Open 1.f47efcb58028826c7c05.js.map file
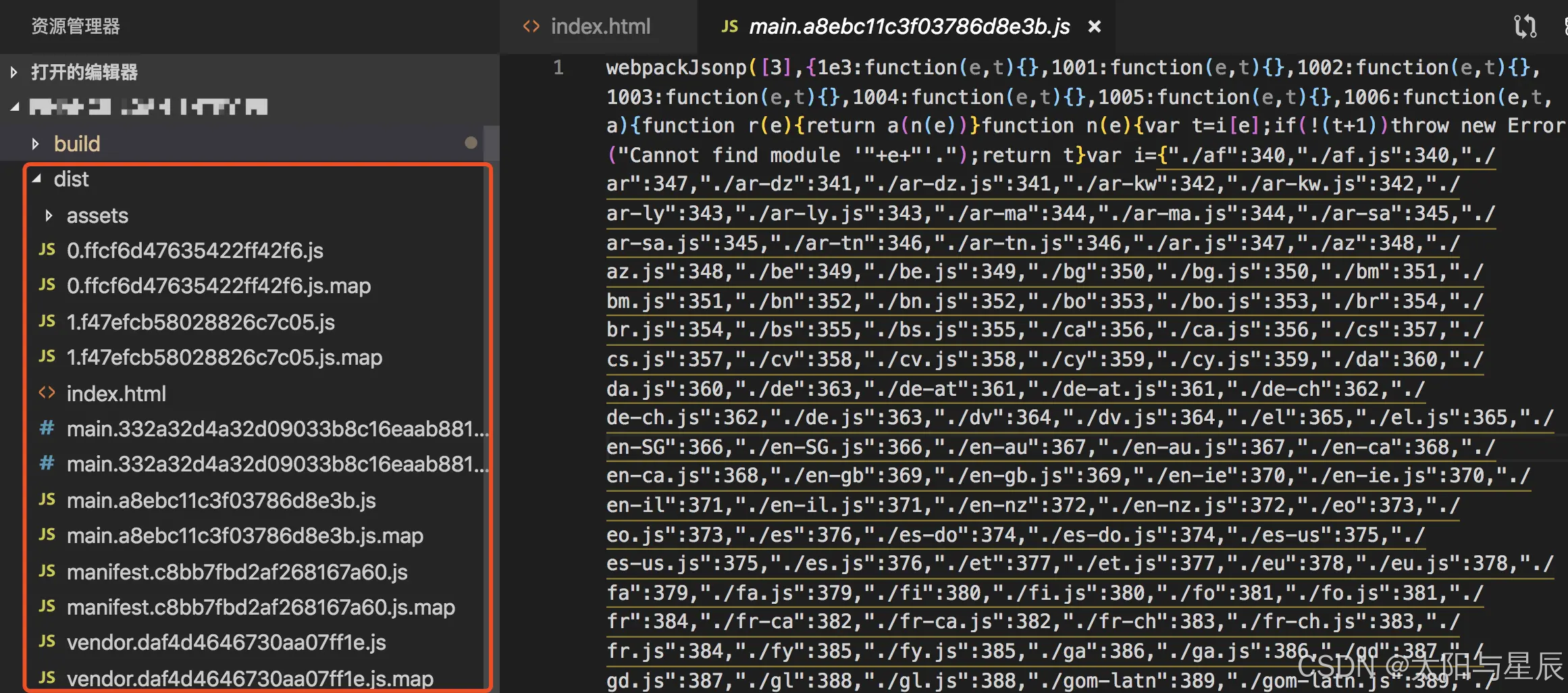The width and height of the screenshot is (1568, 693). [x=224, y=357]
